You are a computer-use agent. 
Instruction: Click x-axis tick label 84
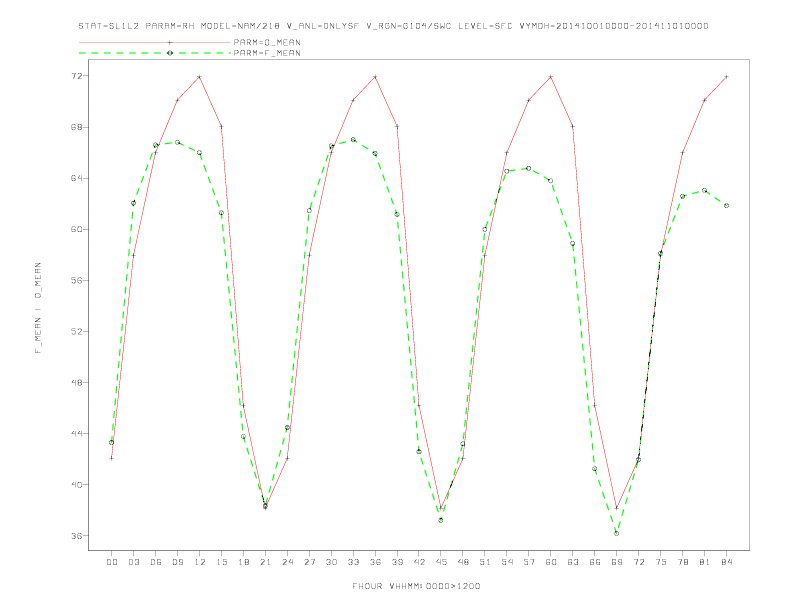(x=726, y=562)
